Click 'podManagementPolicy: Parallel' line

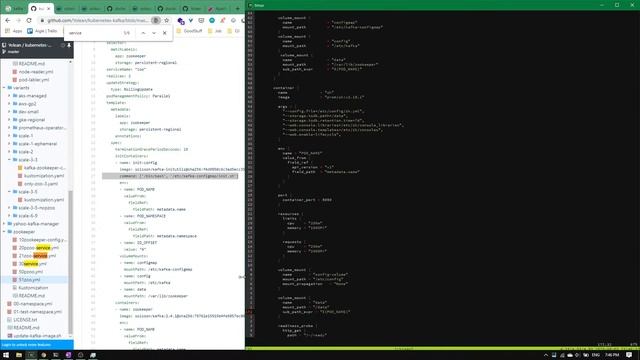tap(138, 96)
